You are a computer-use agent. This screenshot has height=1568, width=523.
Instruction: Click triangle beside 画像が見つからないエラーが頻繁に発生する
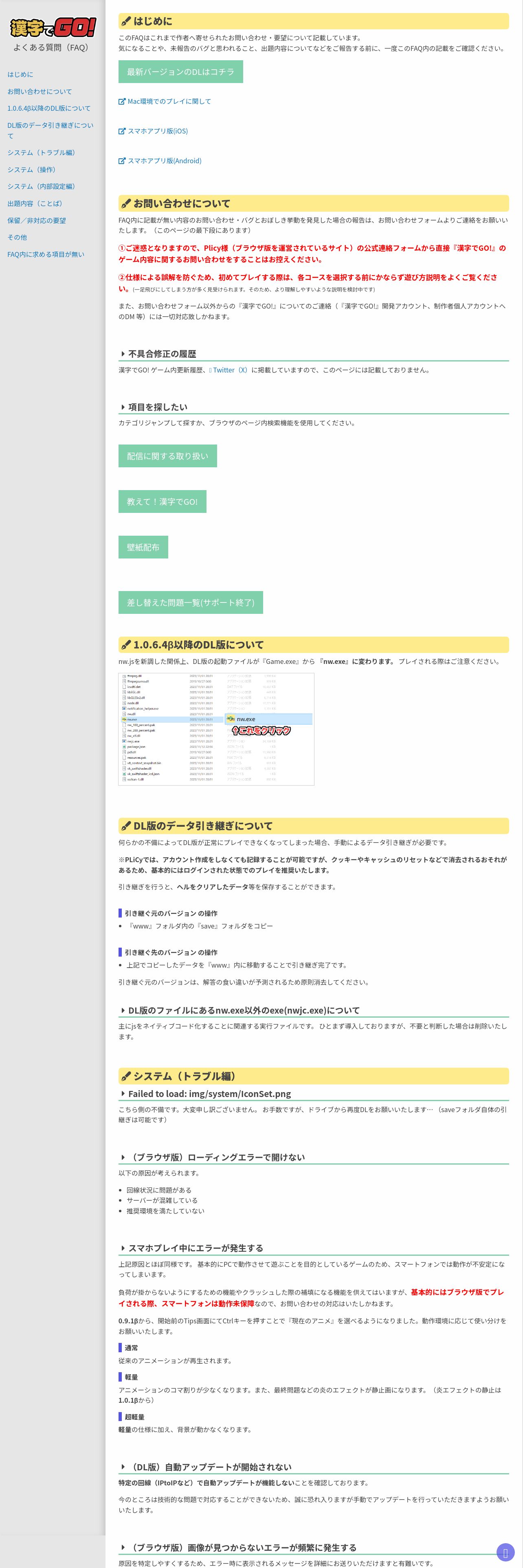pyautogui.click(x=123, y=1547)
